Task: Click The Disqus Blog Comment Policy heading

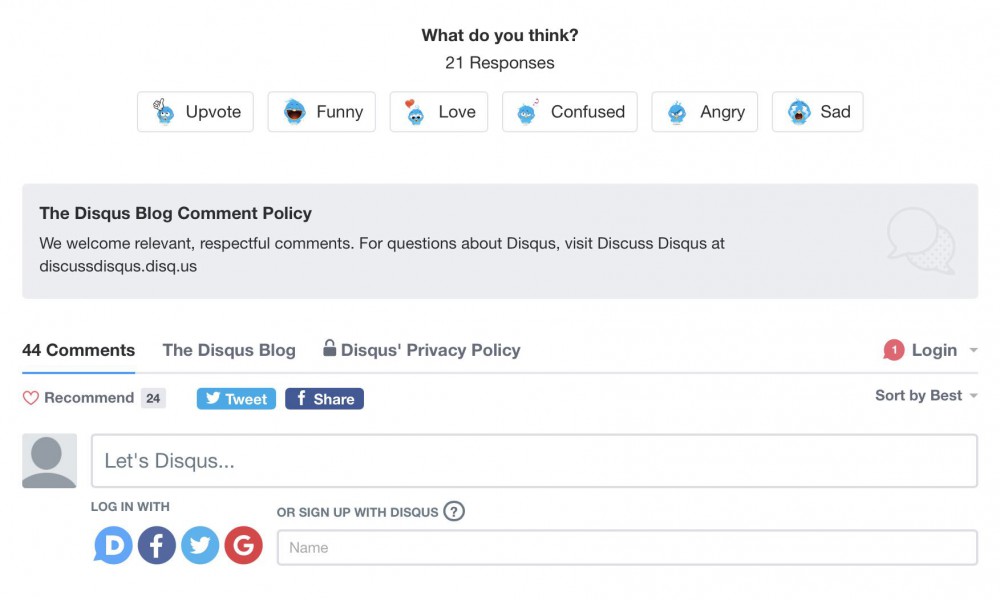Action: click(x=175, y=213)
